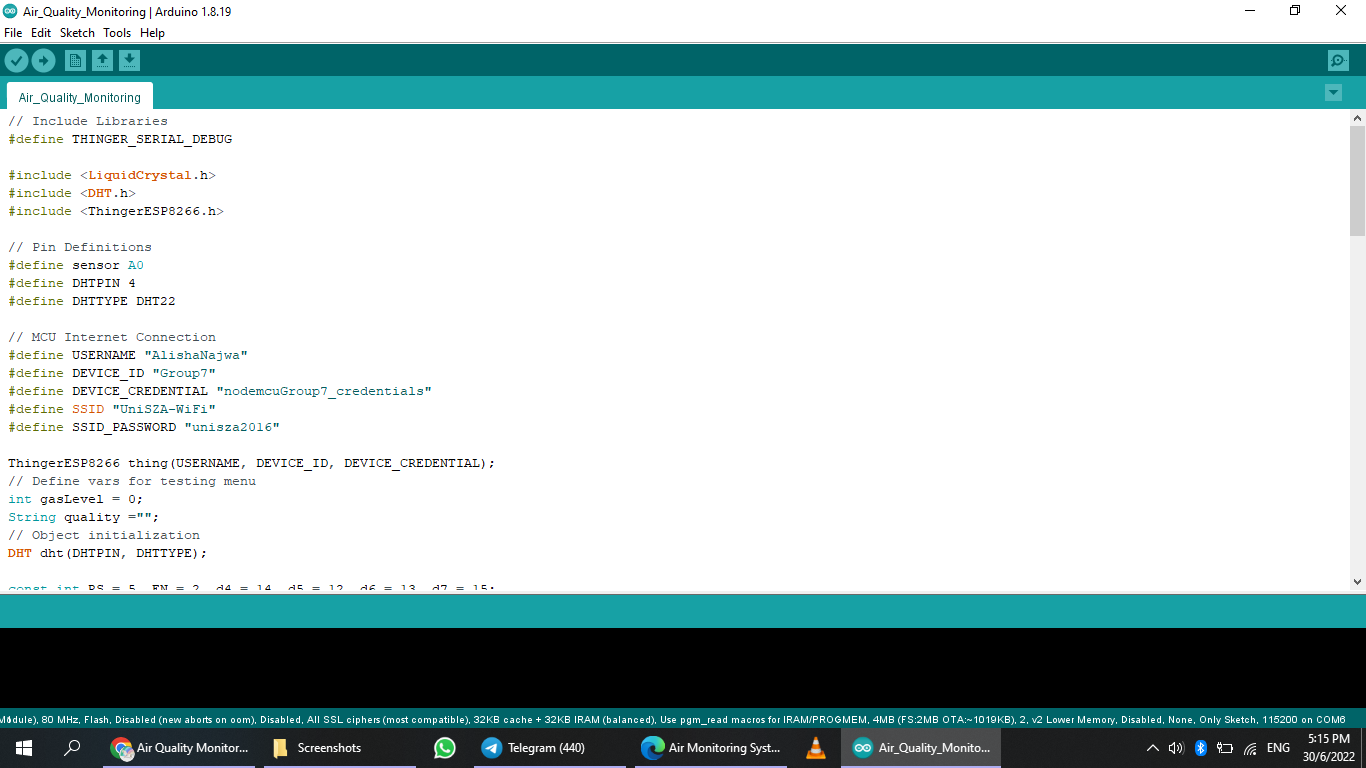Click the "// MCU Internet Connection" comment
Screen dimensions: 1366x768
pos(112,337)
